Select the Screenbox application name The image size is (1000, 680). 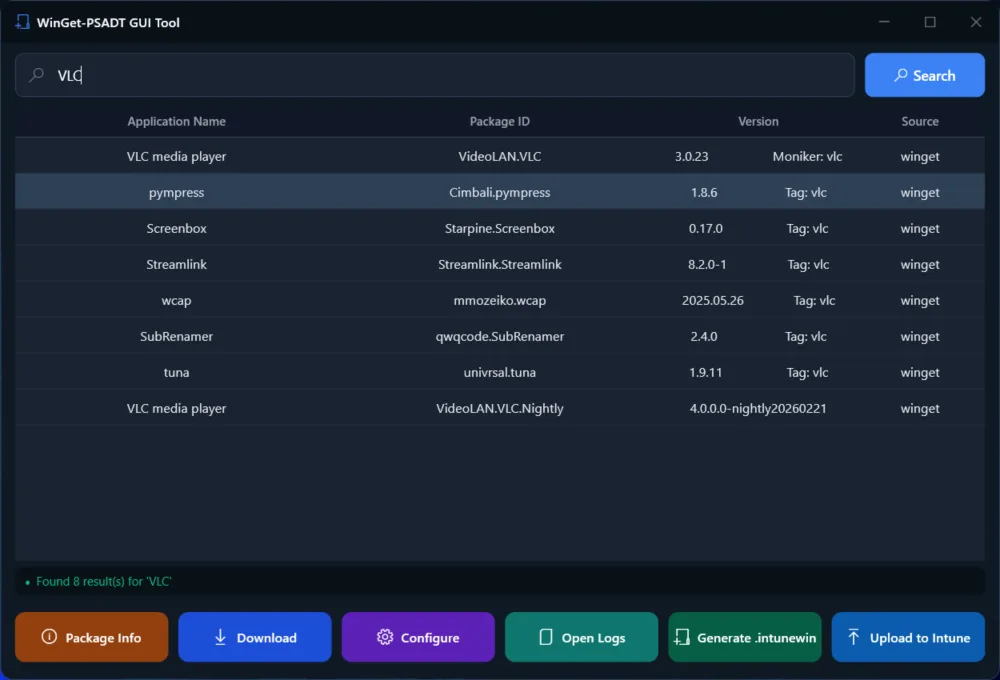[176, 228]
